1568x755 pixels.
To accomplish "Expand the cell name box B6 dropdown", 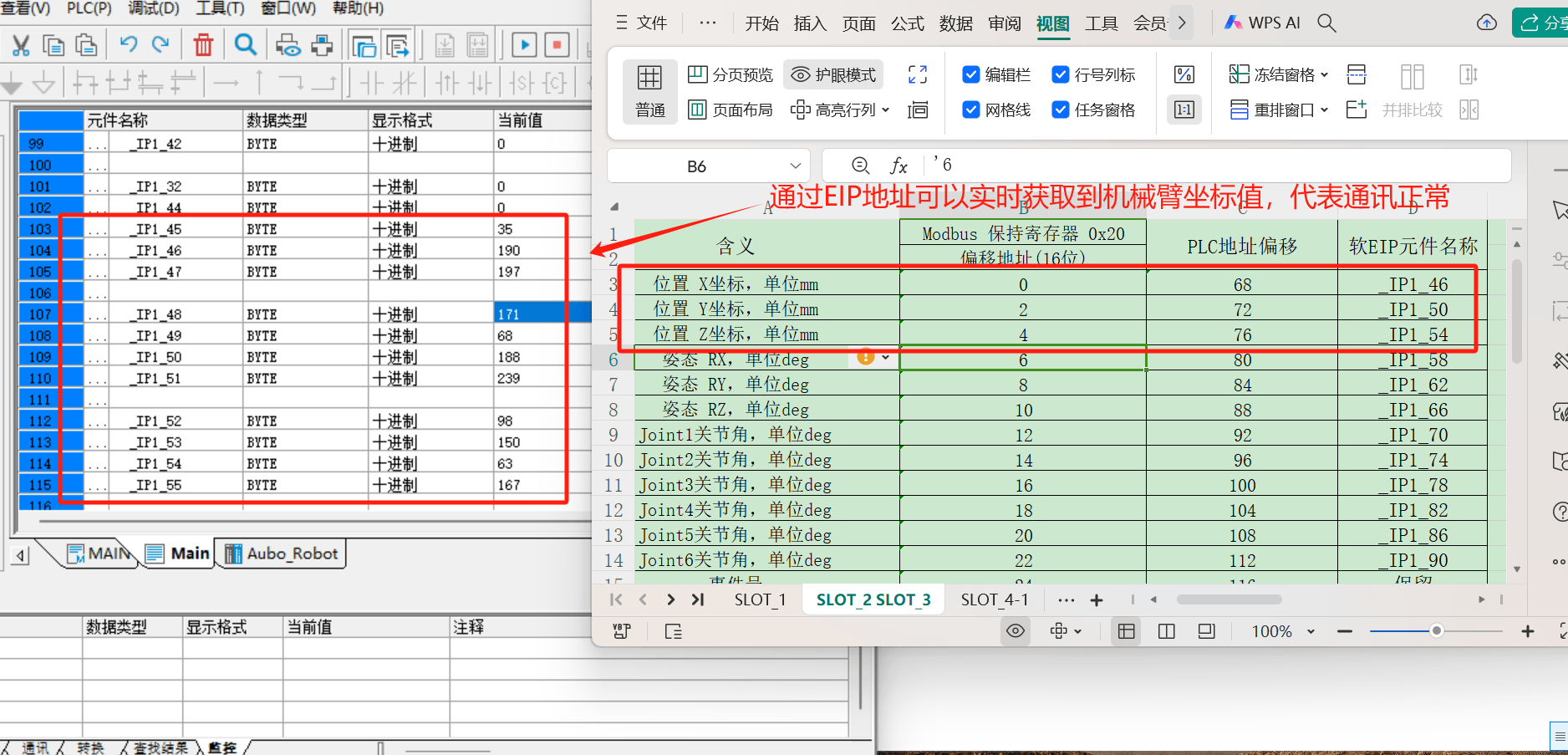I will [x=795, y=166].
